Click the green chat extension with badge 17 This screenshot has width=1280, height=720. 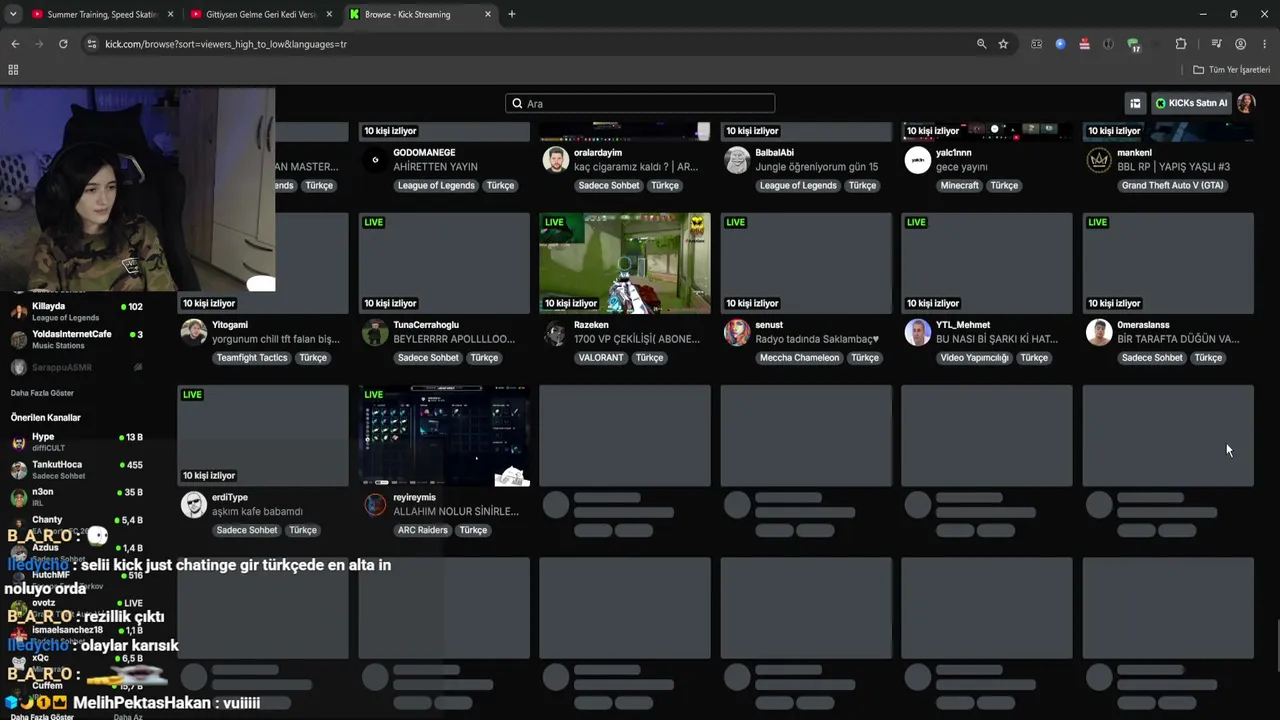[1133, 45]
